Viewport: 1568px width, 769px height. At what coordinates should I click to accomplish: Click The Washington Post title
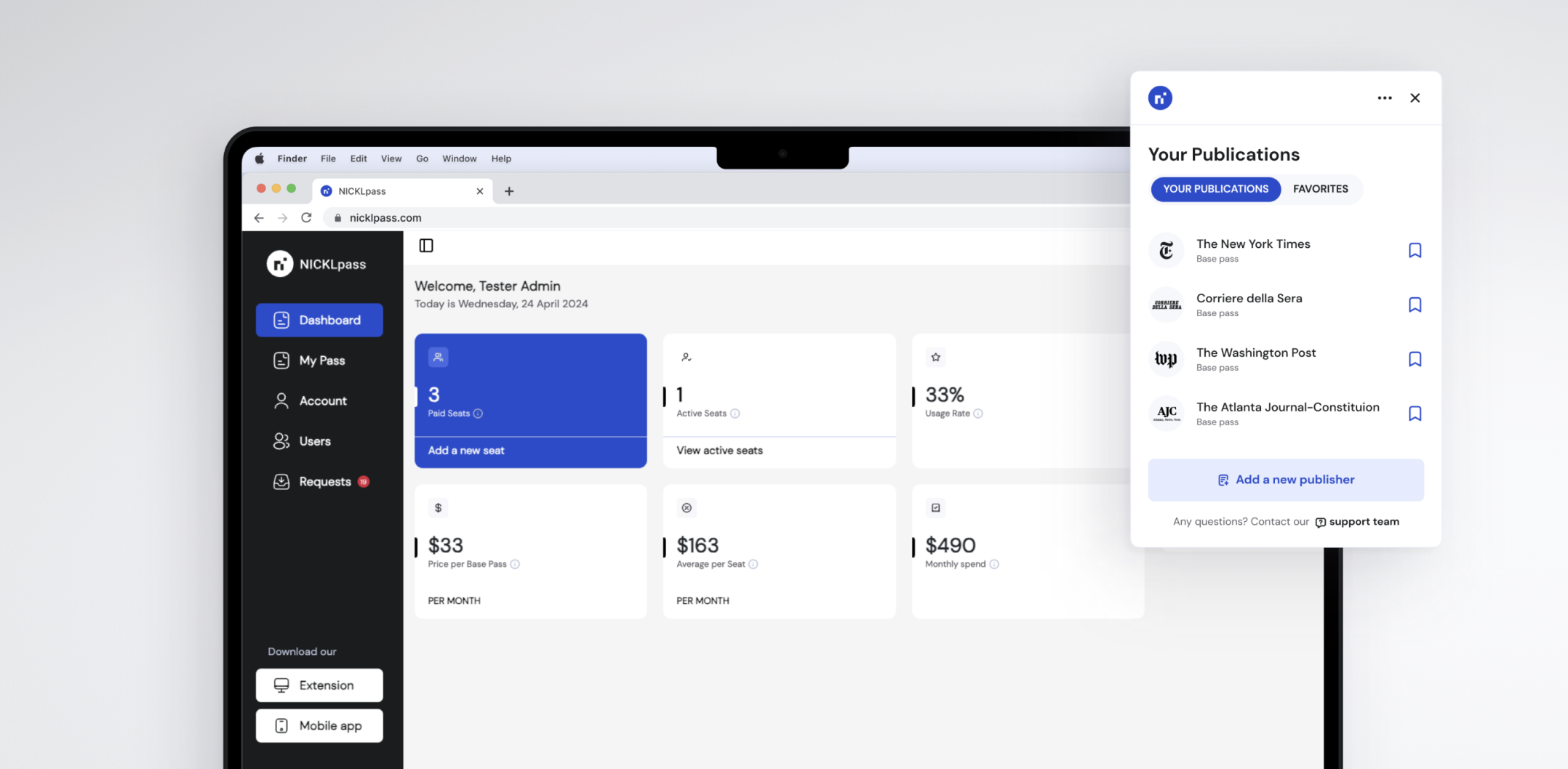pos(1256,353)
